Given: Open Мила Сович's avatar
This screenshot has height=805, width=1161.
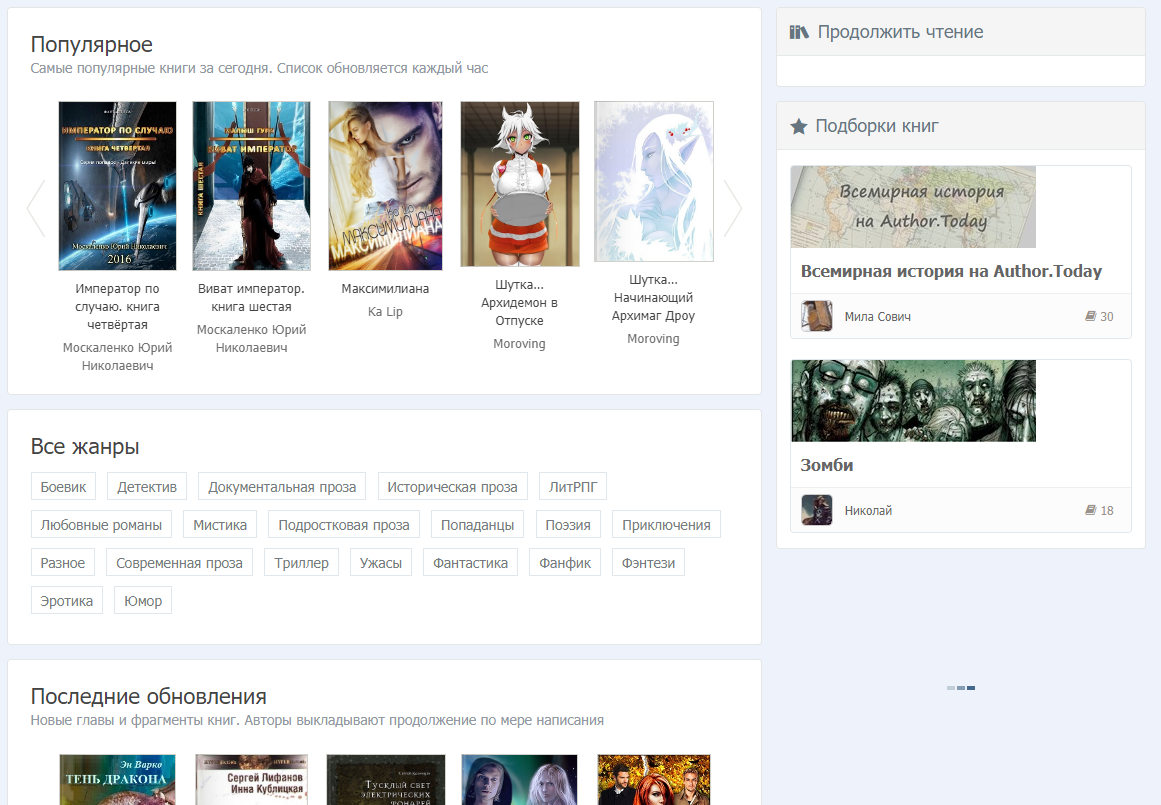Looking at the screenshot, I should point(816,316).
